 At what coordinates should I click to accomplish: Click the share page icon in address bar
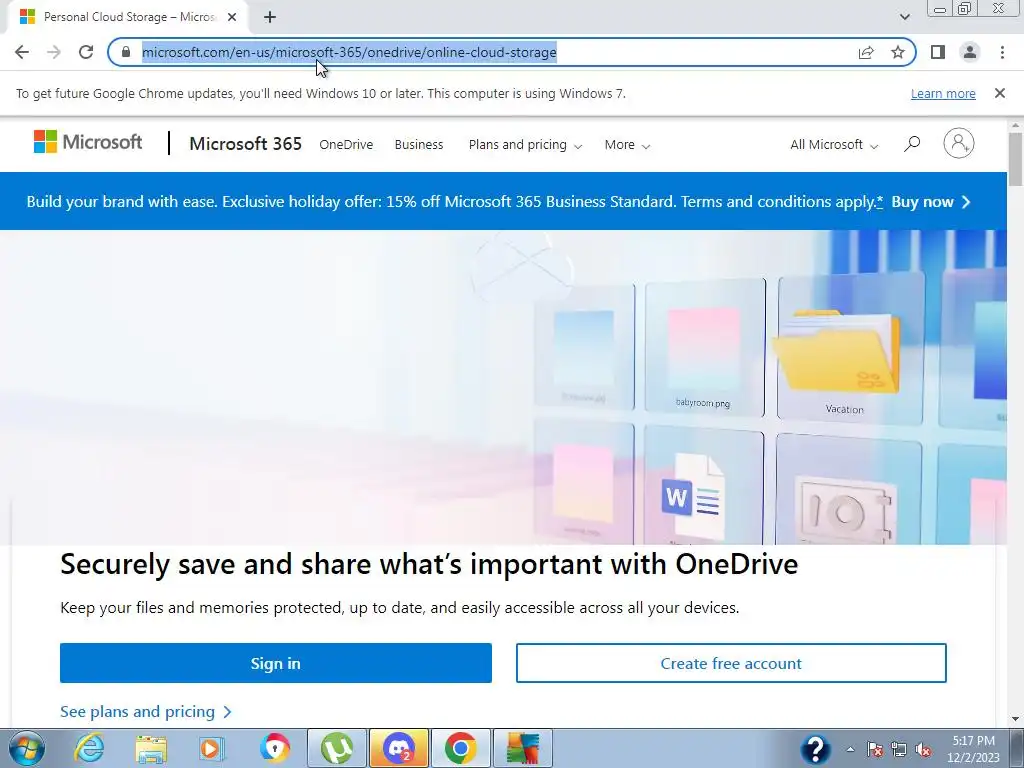tap(866, 52)
